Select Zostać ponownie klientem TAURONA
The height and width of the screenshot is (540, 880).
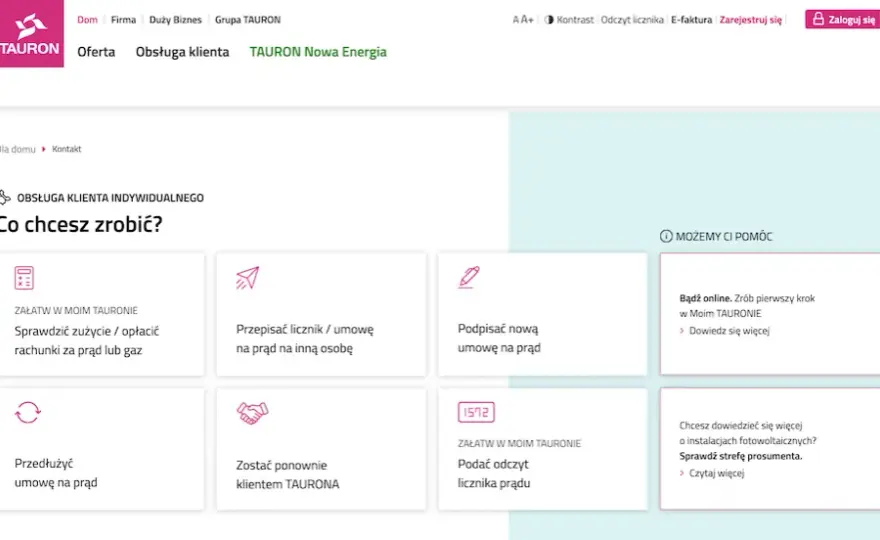[x=321, y=449]
